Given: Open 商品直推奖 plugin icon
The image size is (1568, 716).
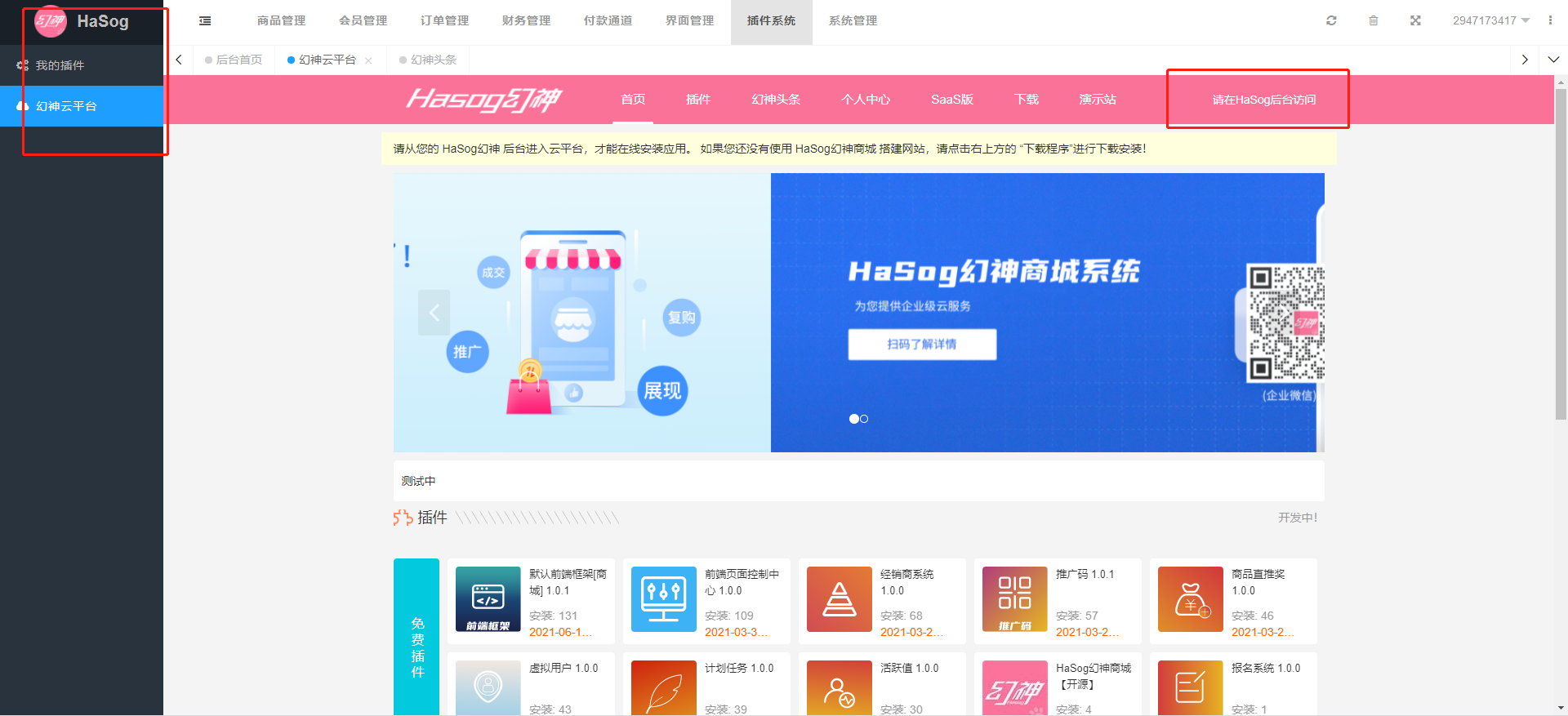Looking at the screenshot, I should 1191,599.
